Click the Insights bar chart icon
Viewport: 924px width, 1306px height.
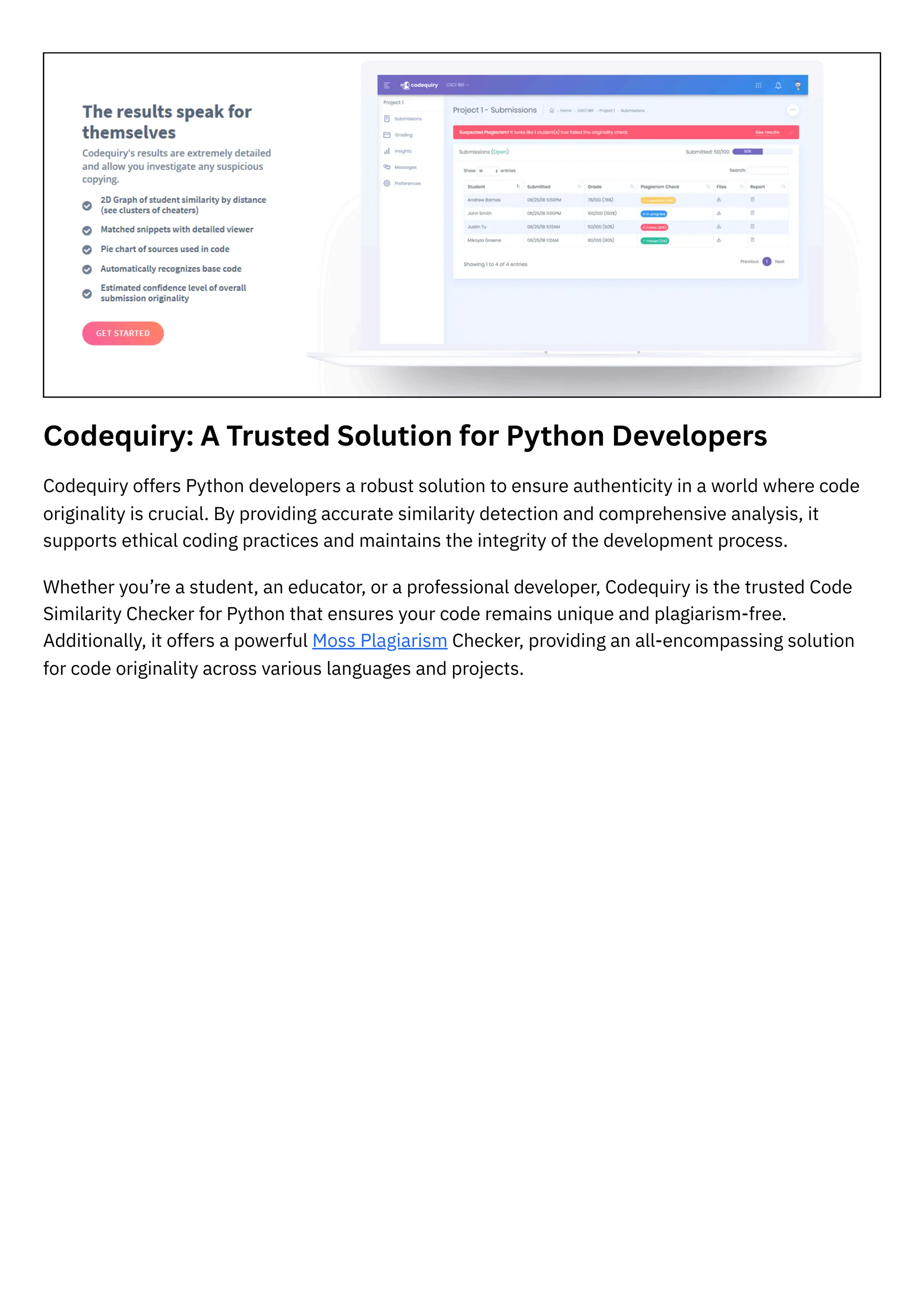click(387, 151)
